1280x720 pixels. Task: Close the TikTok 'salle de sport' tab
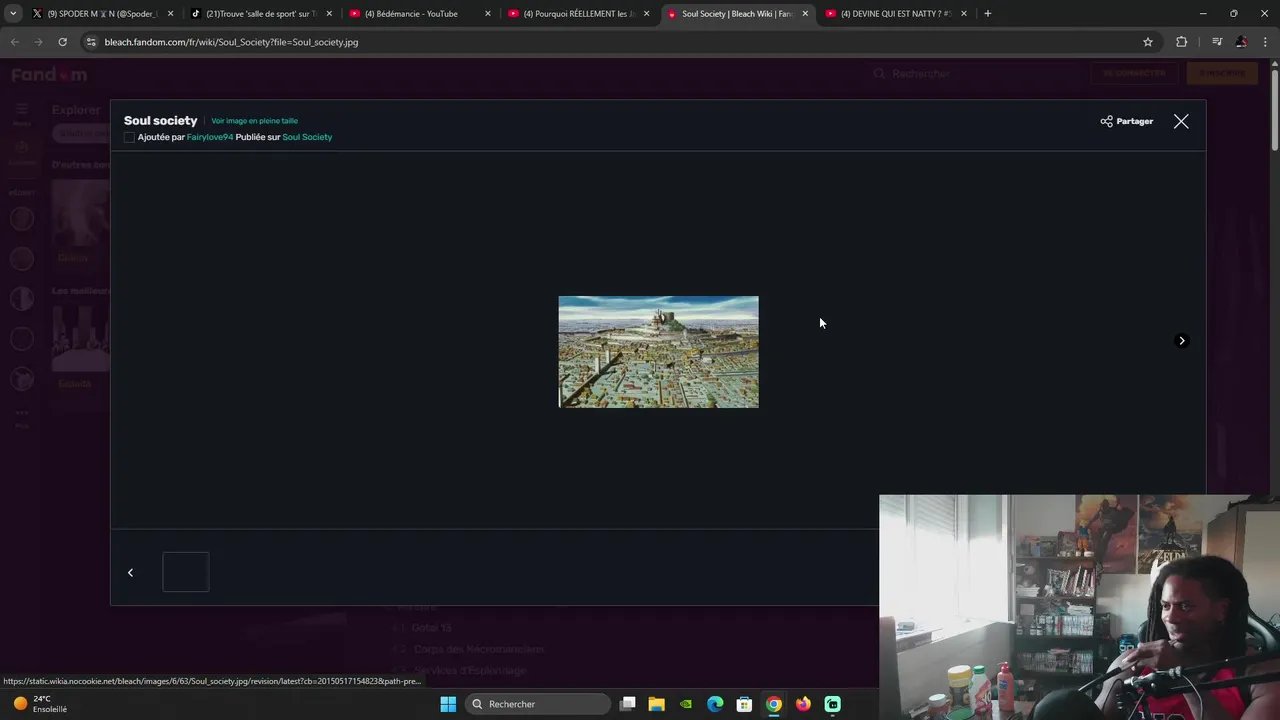coord(329,14)
